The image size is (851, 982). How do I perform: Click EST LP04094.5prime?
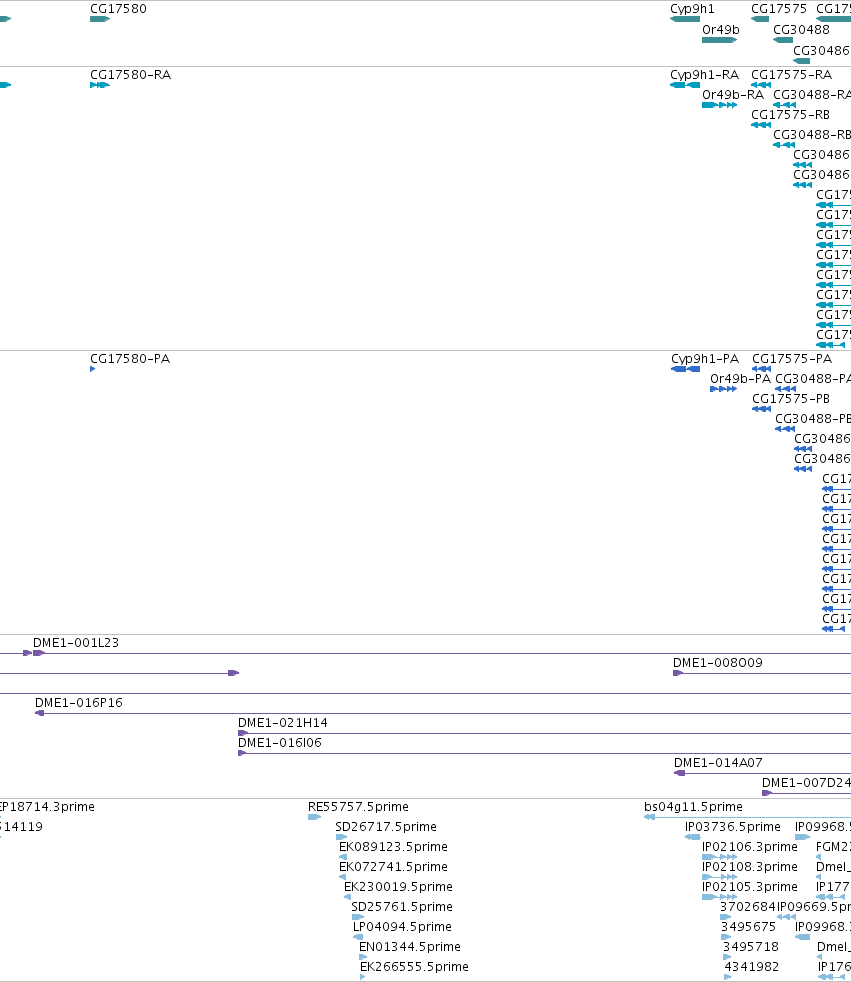[x=402, y=927]
